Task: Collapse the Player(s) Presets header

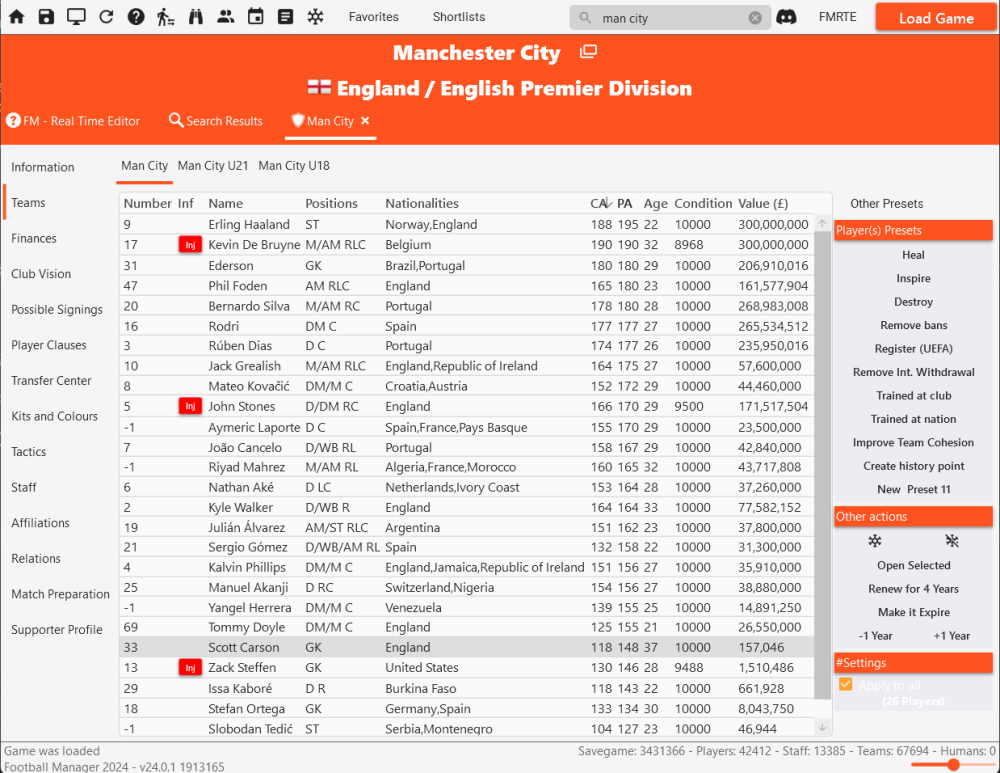Action: (x=913, y=230)
